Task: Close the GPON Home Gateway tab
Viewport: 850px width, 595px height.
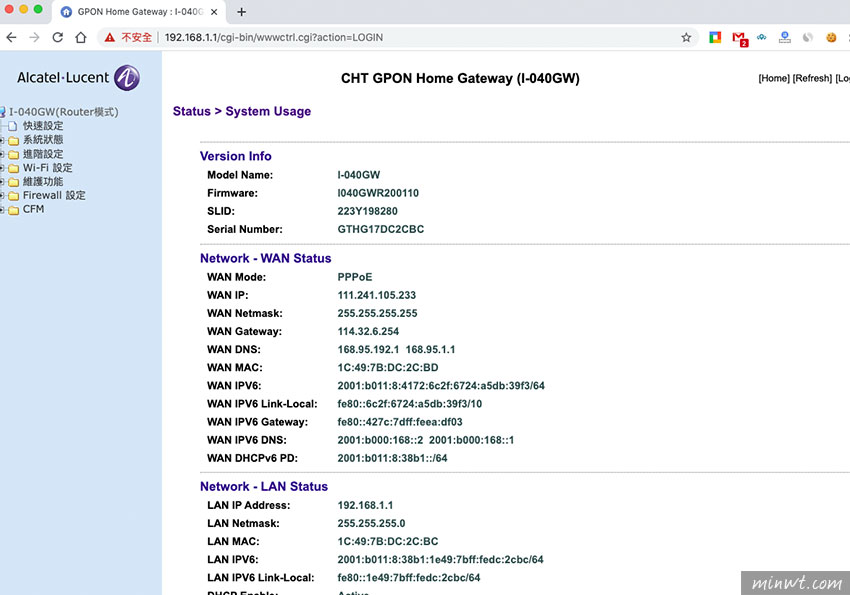Action: point(214,12)
